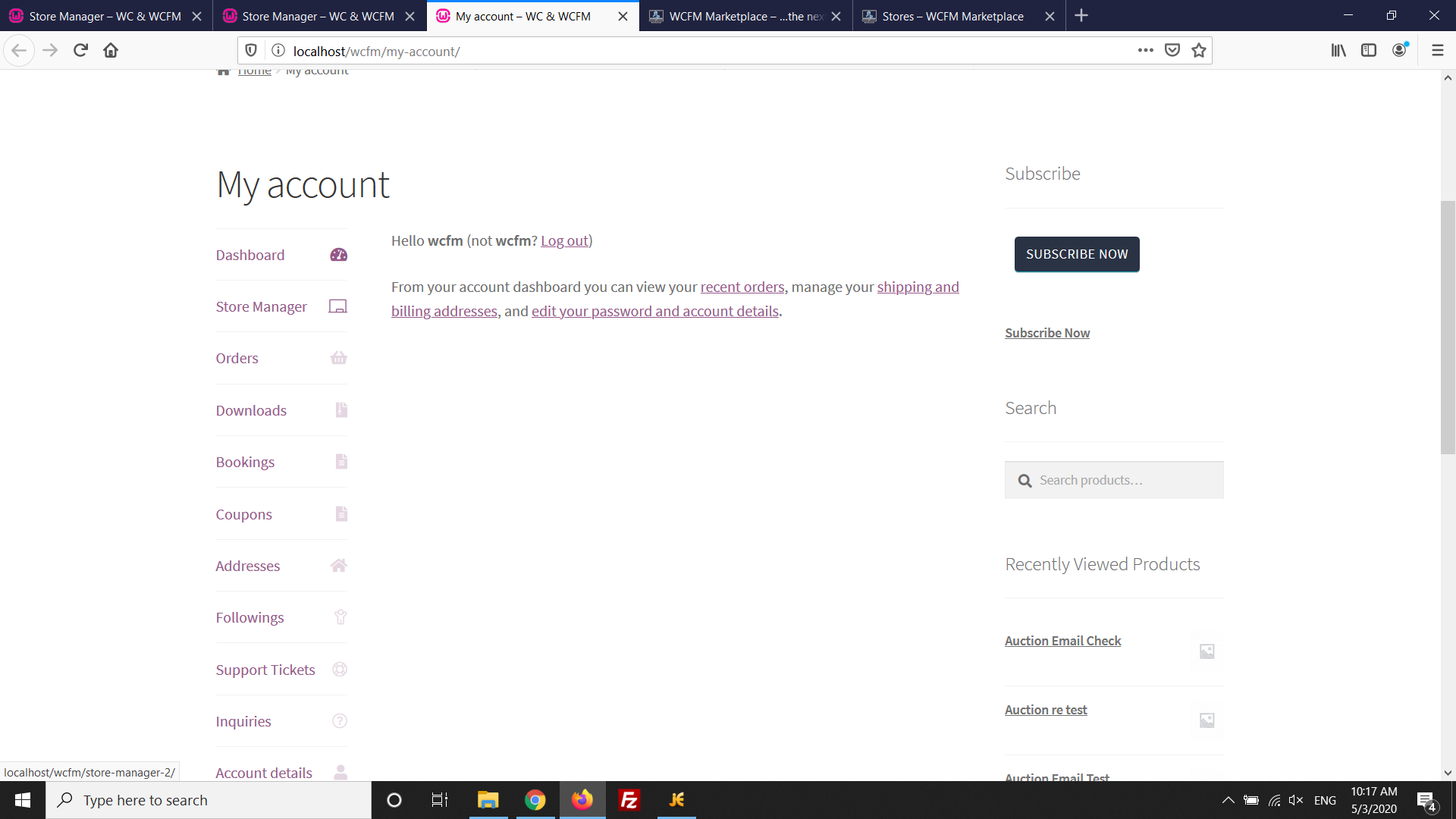Click the Subscribe Now text link
1456x819 pixels.
tap(1047, 333)
